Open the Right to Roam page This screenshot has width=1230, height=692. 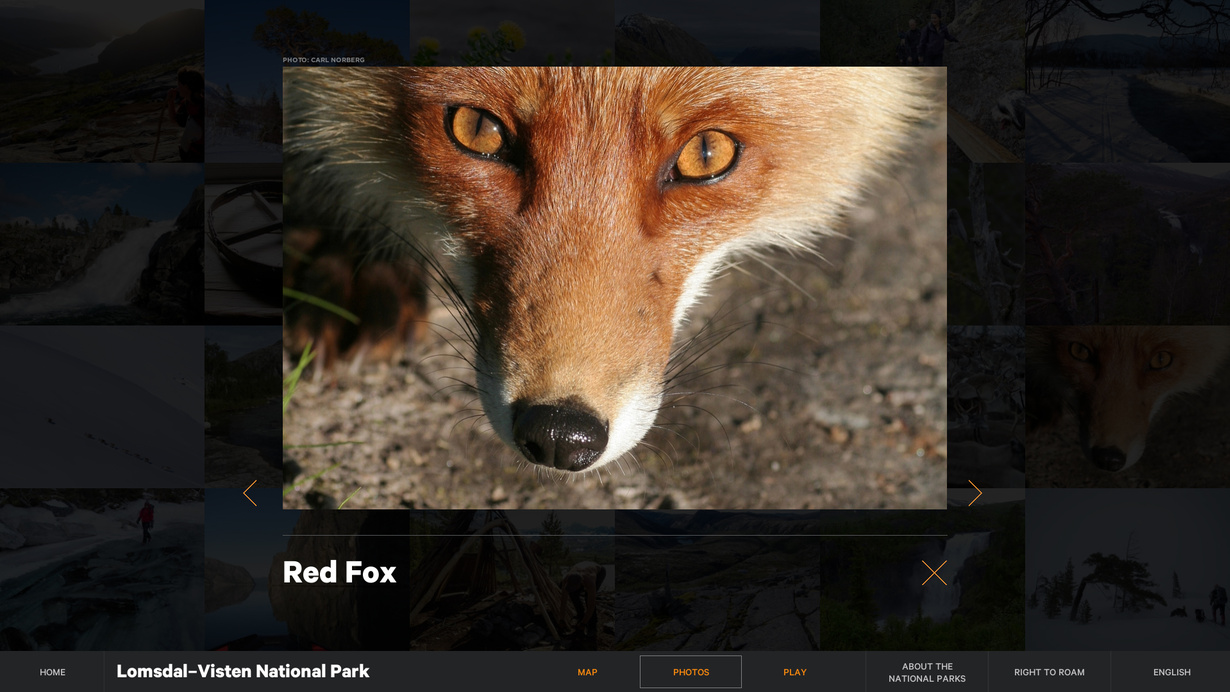1049,672
